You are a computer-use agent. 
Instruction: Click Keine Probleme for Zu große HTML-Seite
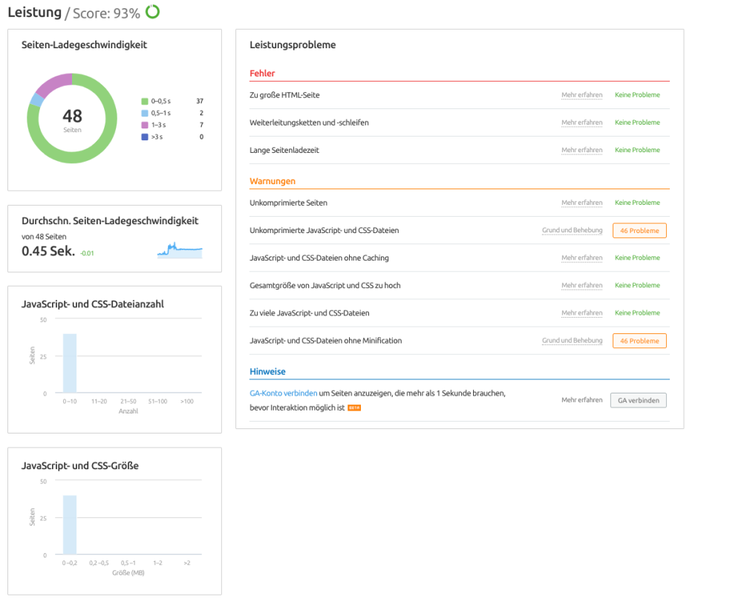pyautogui.click(x=637, y=95)
